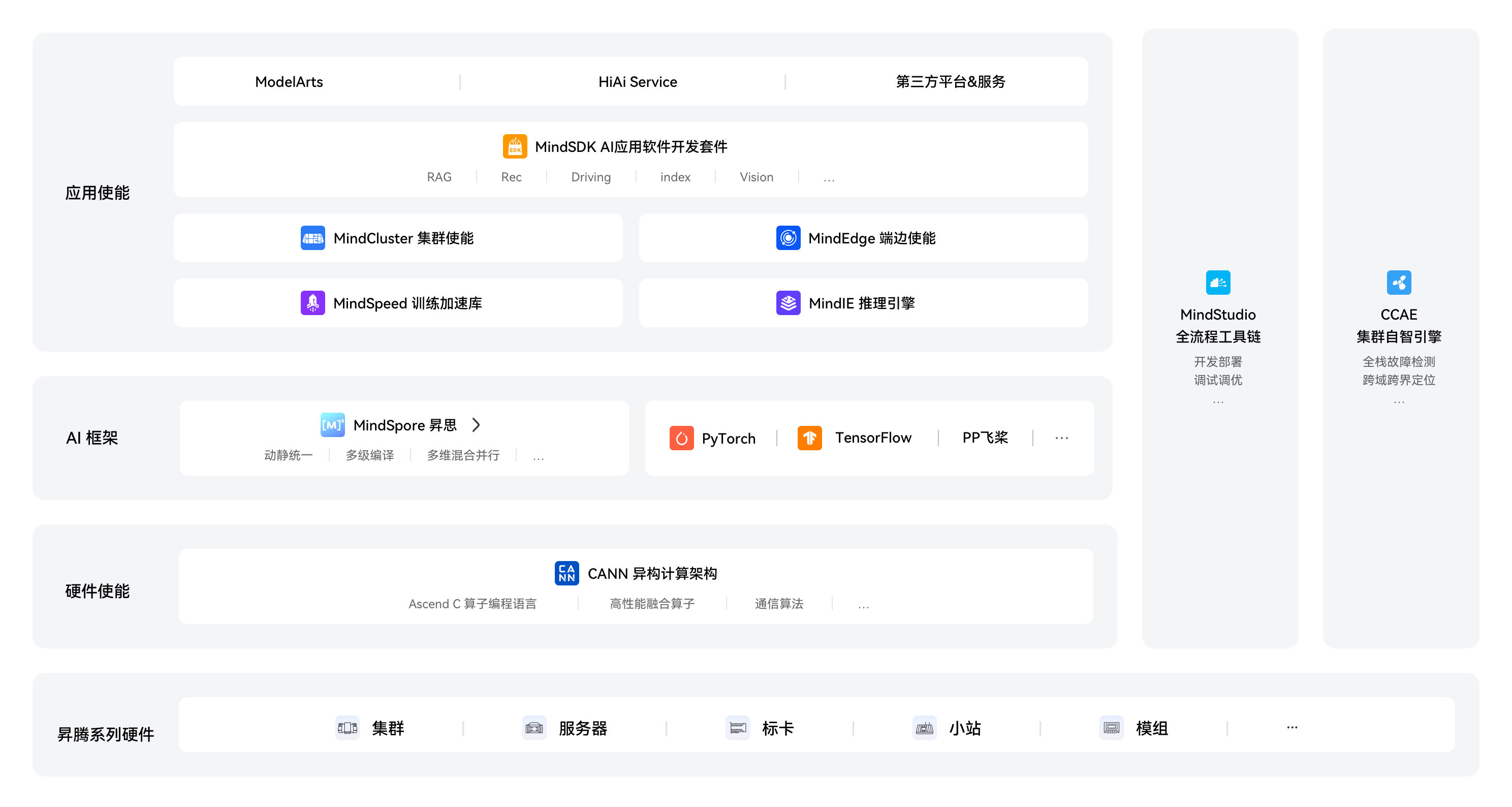Click the MindCluster blue icon
The image size is (1512, 807).
click(x=313, y=238)
